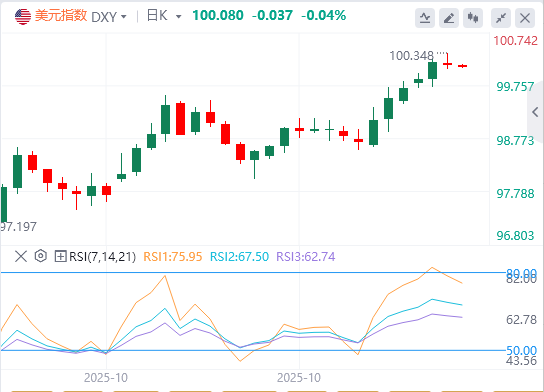544x392 pixels.
Task: Toggle the RSI2:67.50 cyan line label
Action: coord(239,257)
